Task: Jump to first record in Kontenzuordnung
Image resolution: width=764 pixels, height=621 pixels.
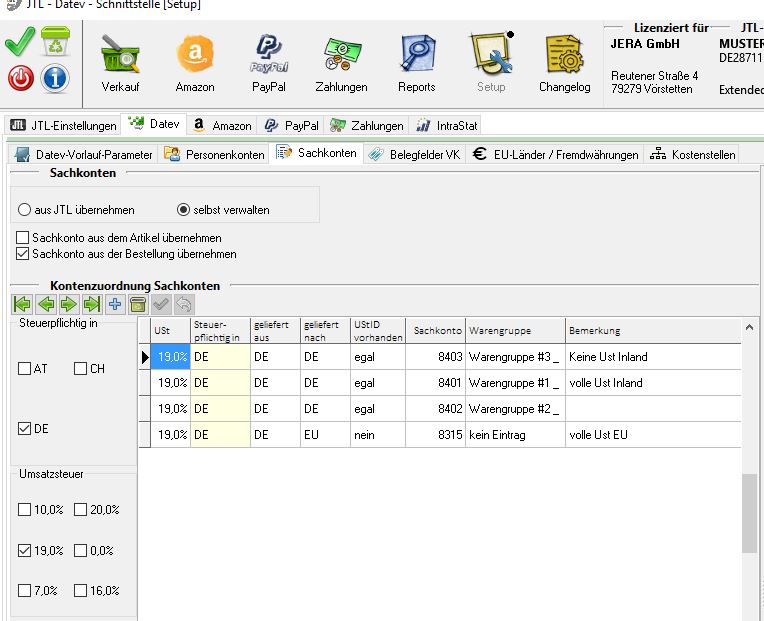Action: [22, 304]
